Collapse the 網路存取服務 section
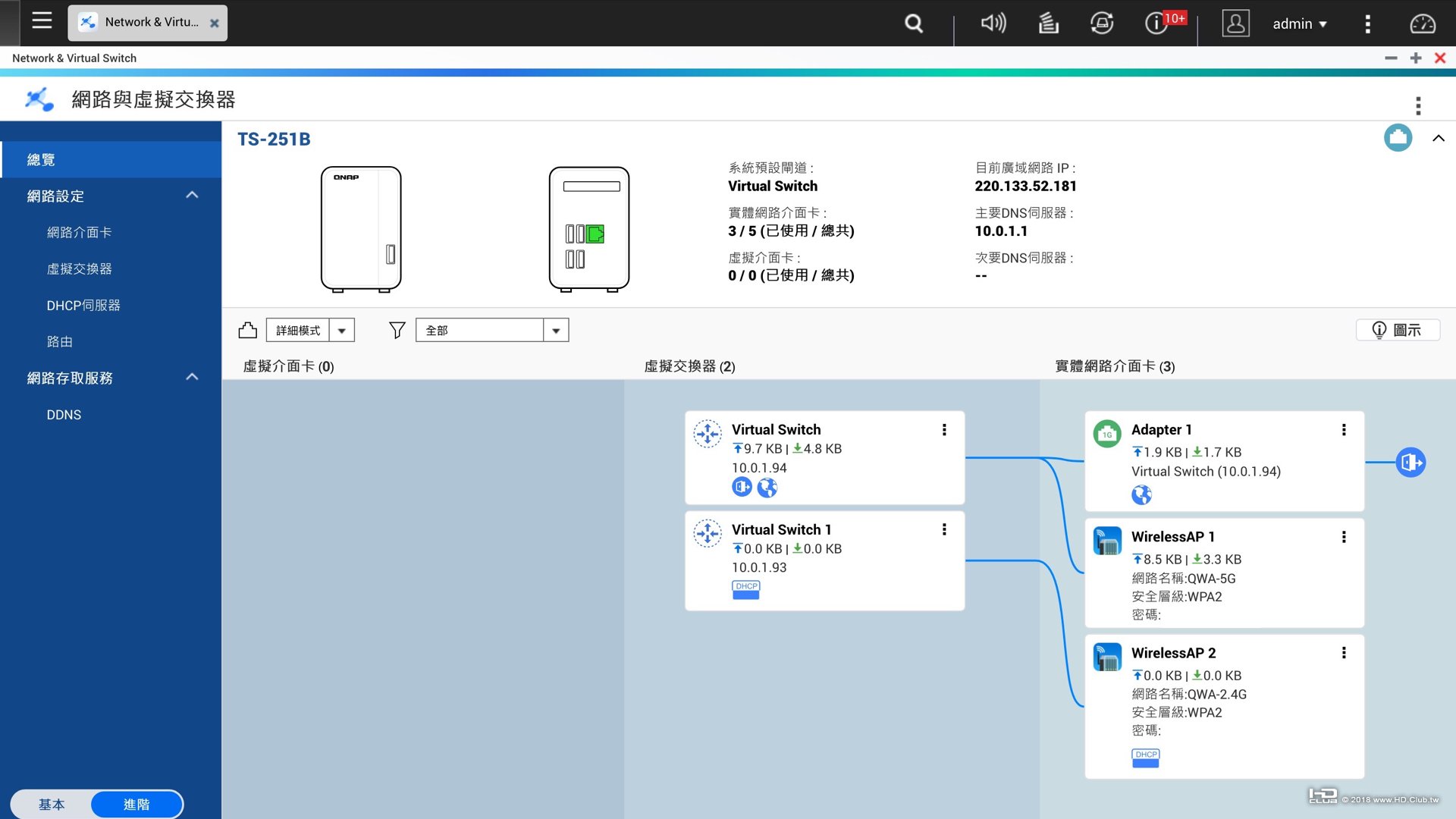 [192, 377]
